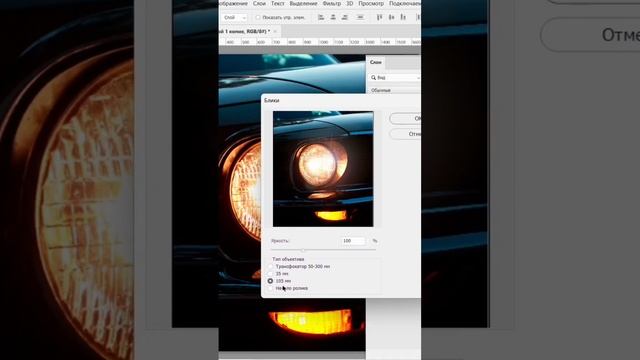Cancel the Блики dialog with Отмена
Image resolution: width=640 pixels, height=360 pixels.
tap(405, 134)
